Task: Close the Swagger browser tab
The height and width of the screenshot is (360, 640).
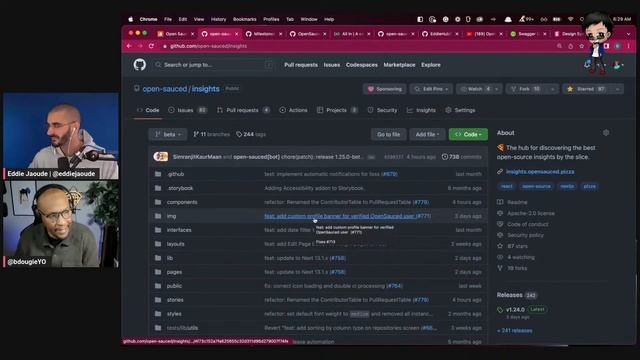Action: [x=545, y=34]
